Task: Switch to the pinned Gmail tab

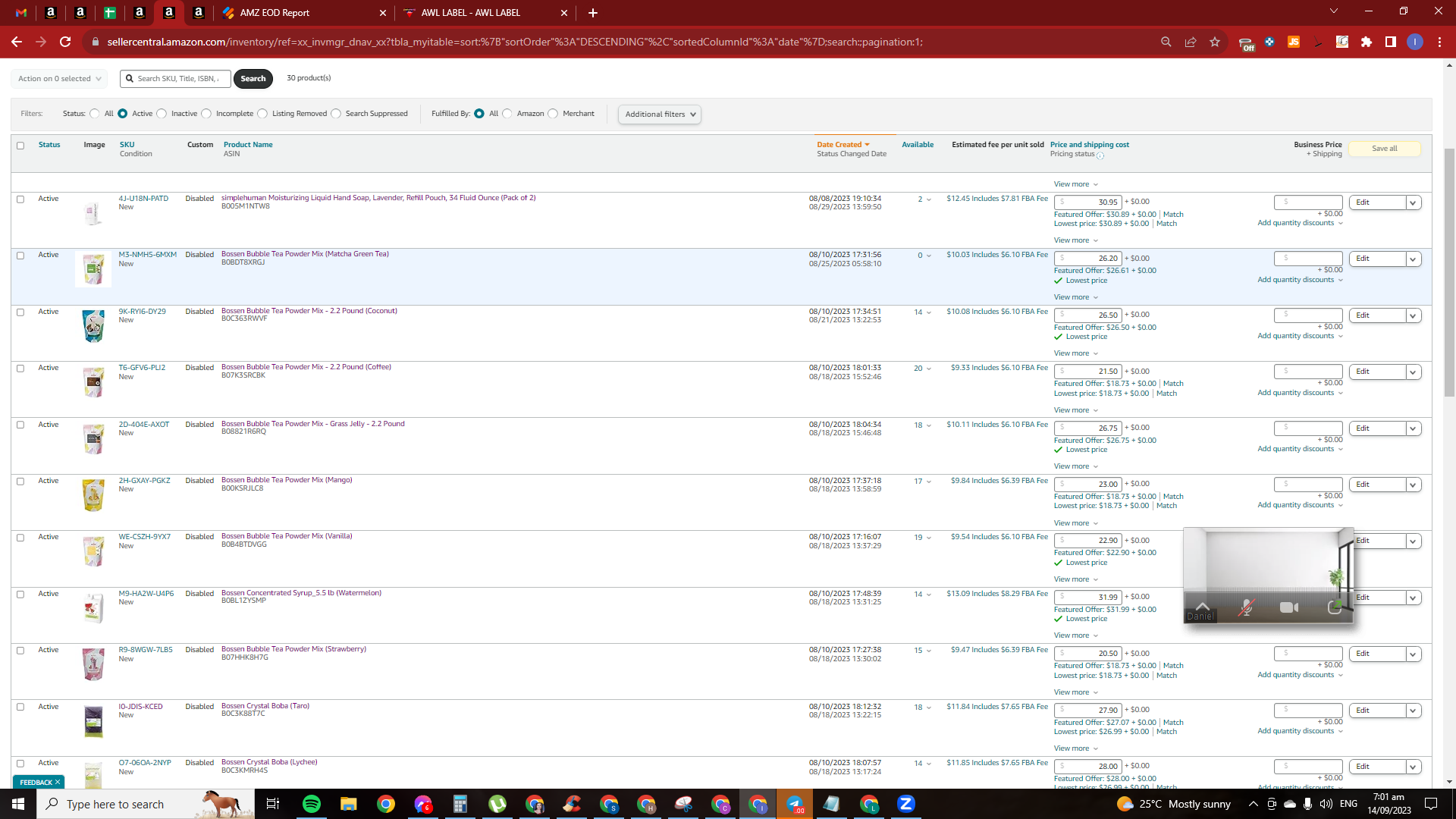Action: [x=21, y=13]
